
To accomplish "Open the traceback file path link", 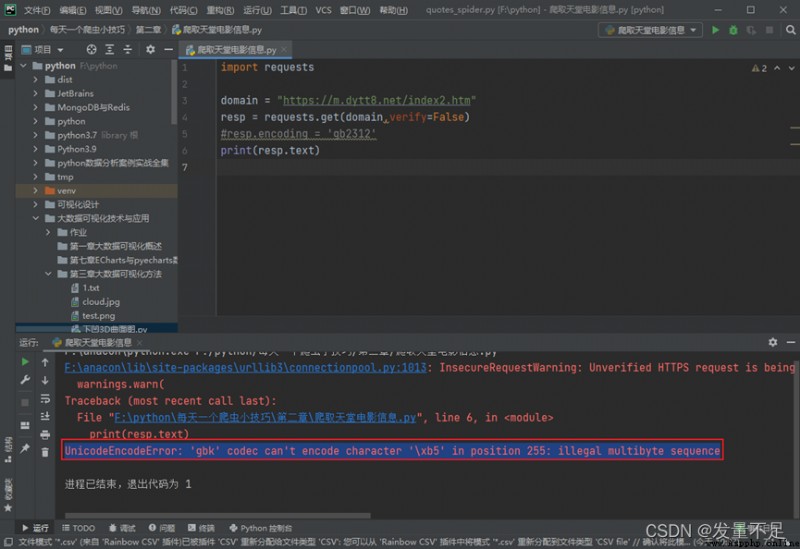I will [x=265, y=417].
